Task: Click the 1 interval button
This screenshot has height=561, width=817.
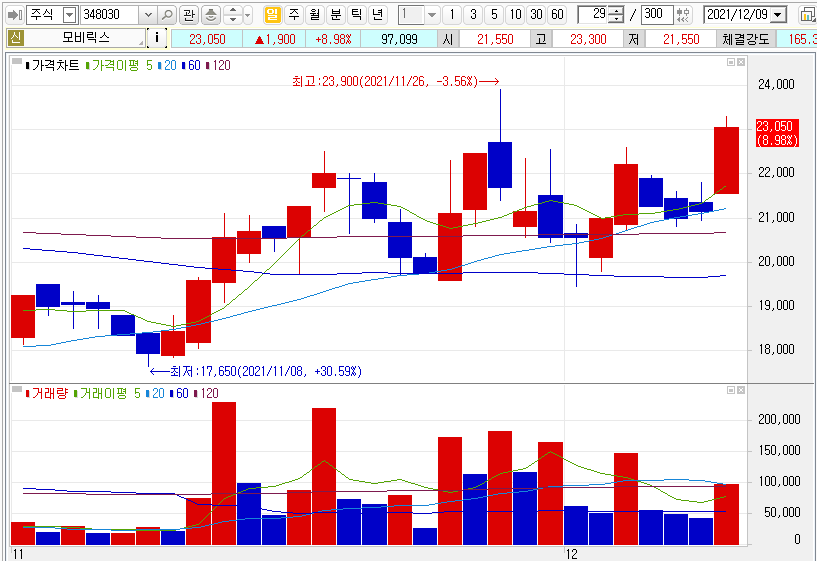Action: pos(452,15)
